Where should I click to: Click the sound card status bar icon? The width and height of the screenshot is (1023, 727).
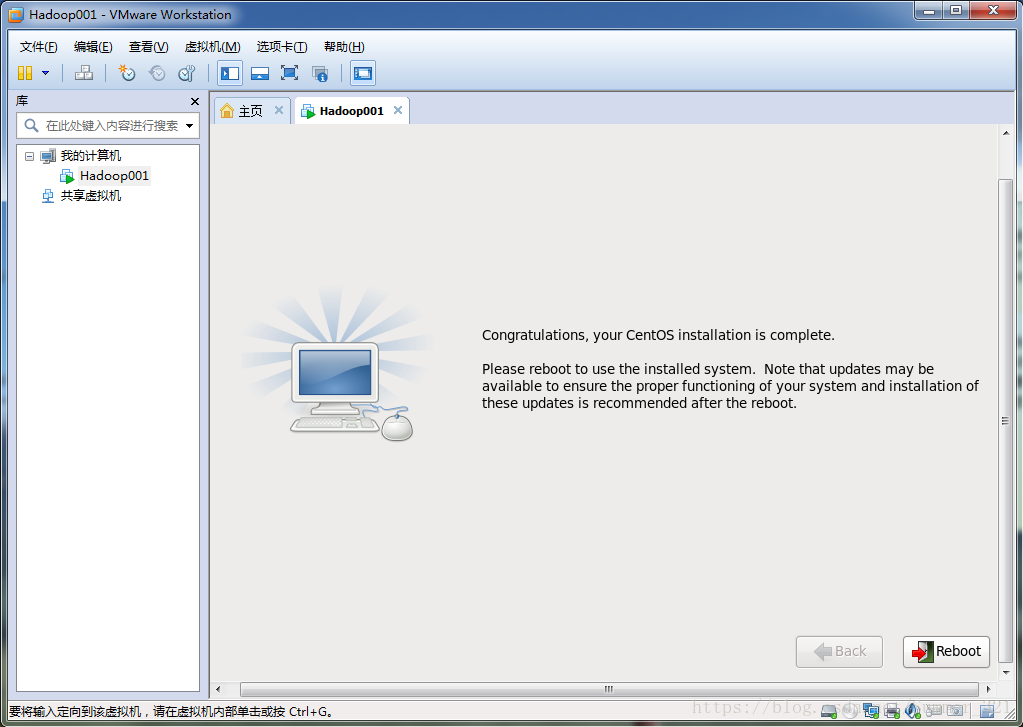click(x=913, y=711)
